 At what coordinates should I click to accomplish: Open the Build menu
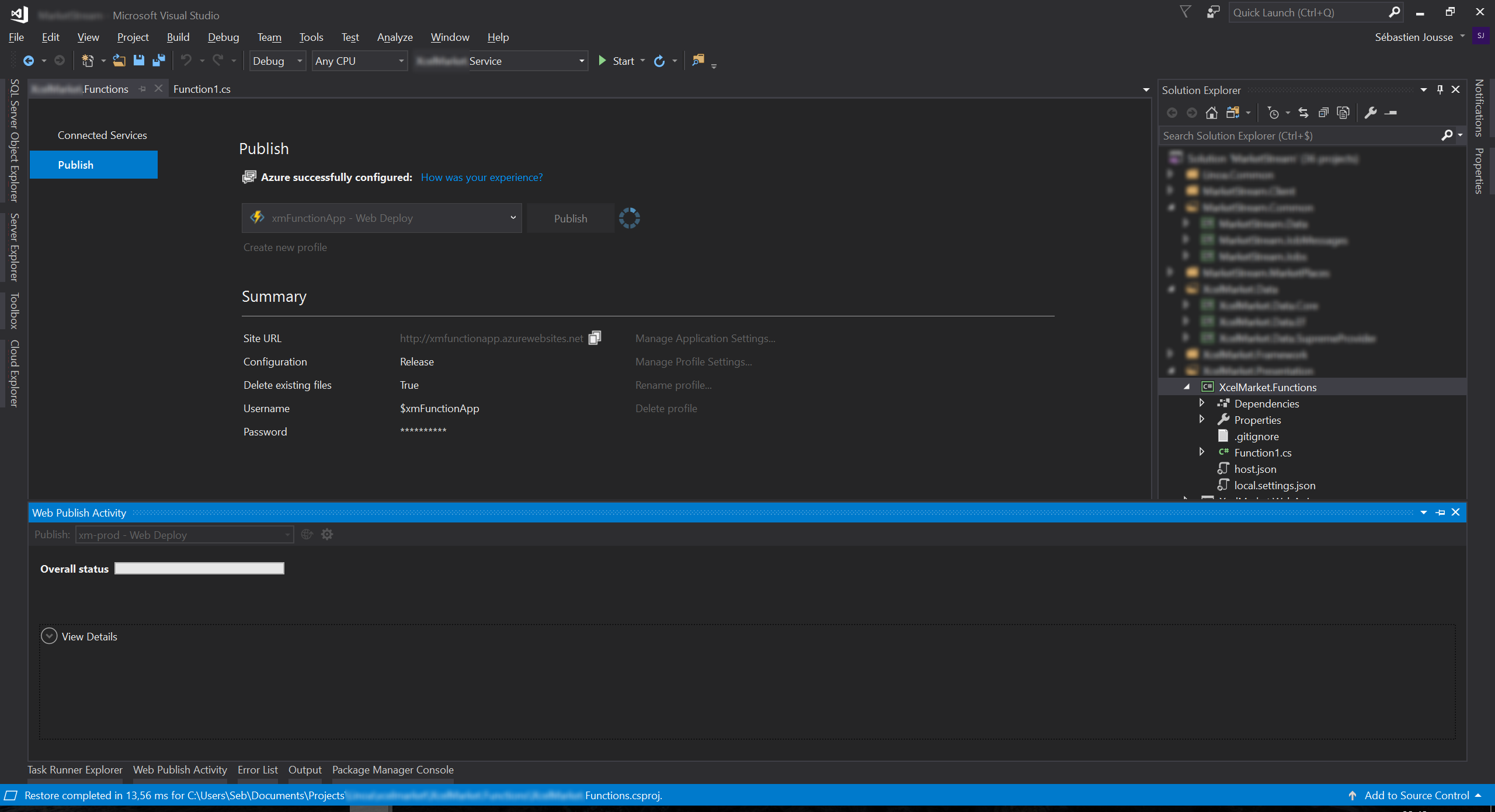click(178, 37)
